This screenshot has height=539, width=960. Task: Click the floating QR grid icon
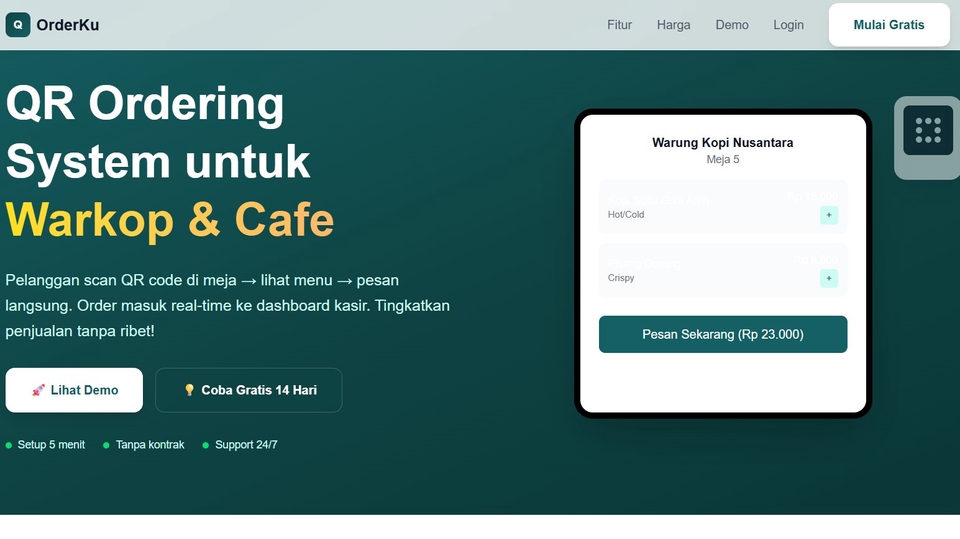tap(928, 130)
